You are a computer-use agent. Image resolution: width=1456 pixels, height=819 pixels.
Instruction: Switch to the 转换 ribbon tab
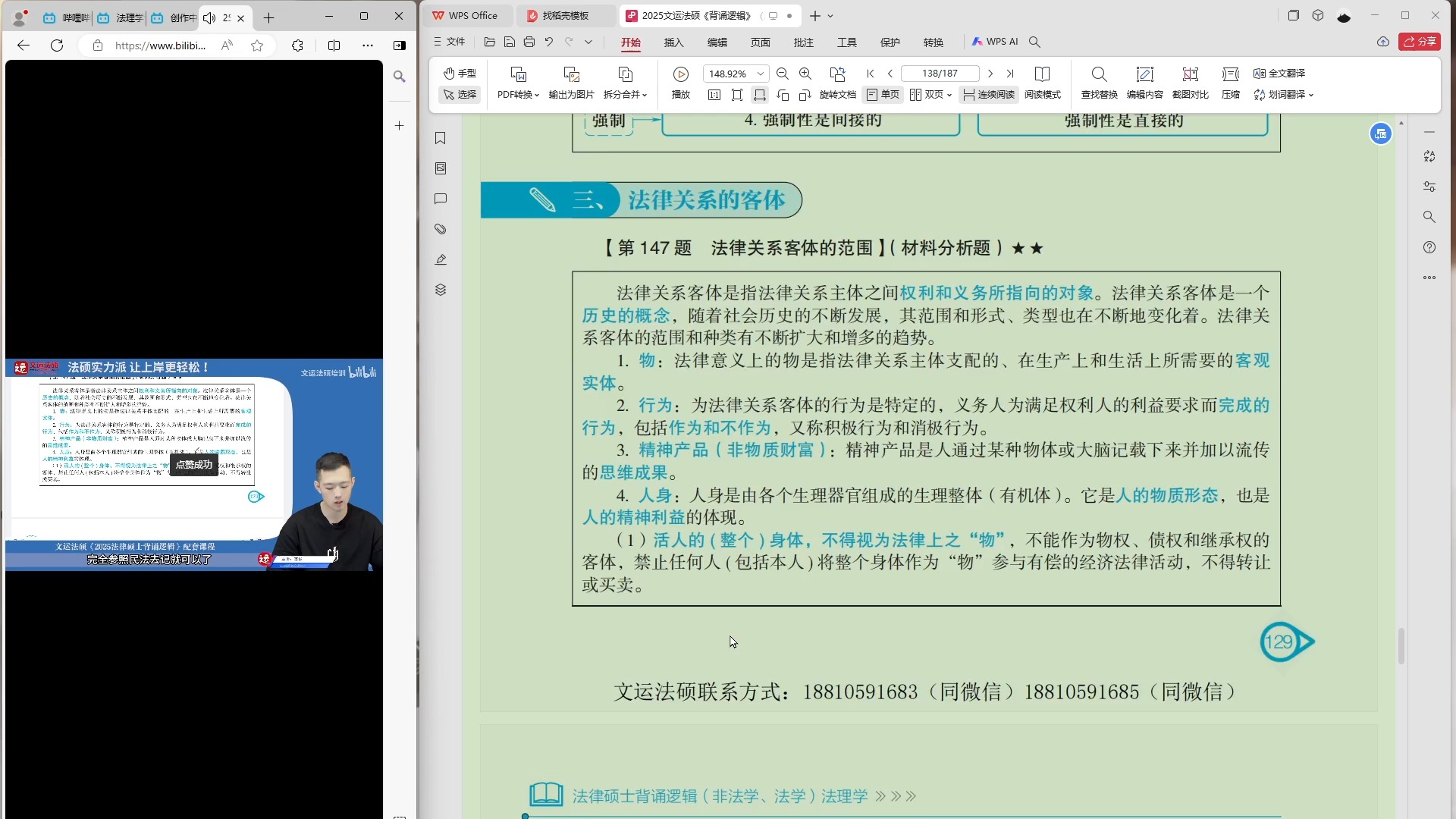pyautogui.click(x=933, y=42)
